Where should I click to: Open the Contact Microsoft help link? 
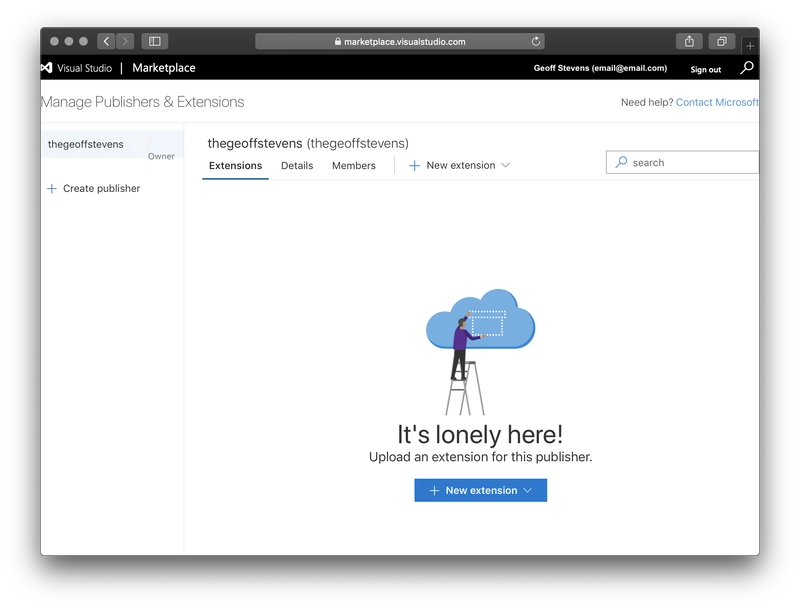(717, 102)
